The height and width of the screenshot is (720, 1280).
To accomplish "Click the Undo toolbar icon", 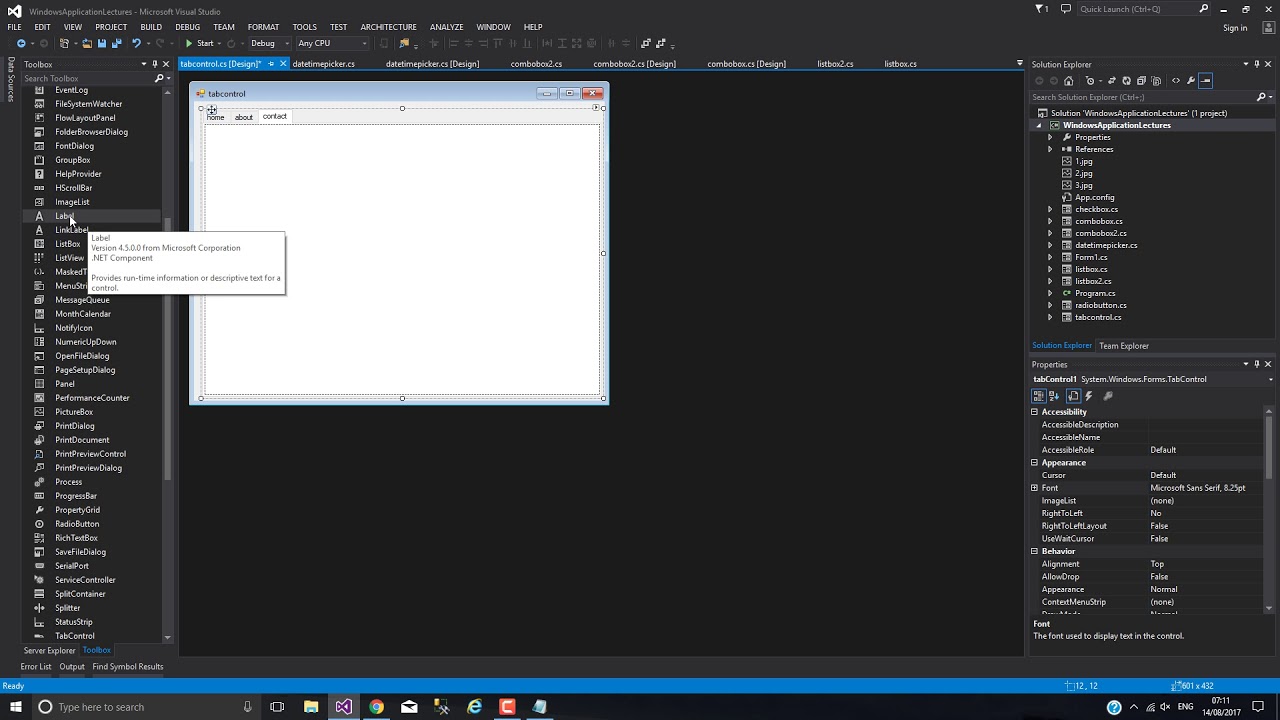I will tap(136, 43).
